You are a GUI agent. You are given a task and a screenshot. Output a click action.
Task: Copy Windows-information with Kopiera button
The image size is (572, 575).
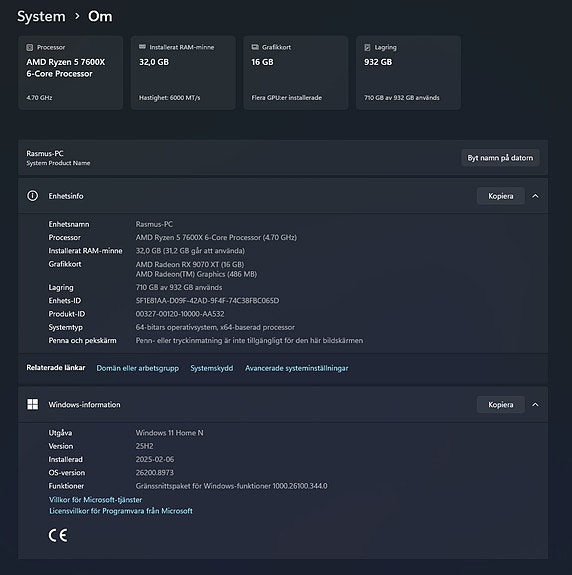point(500,404)
